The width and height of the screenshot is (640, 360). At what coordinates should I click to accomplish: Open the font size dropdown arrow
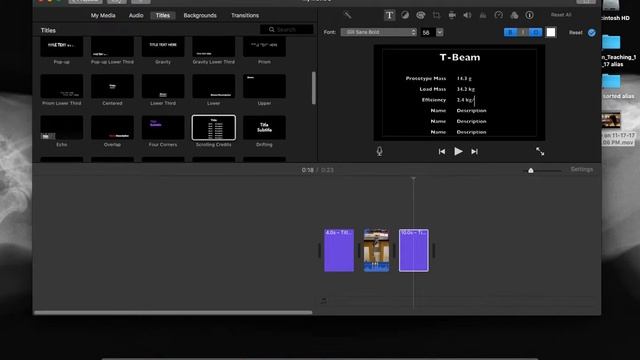tap(440, 32)
